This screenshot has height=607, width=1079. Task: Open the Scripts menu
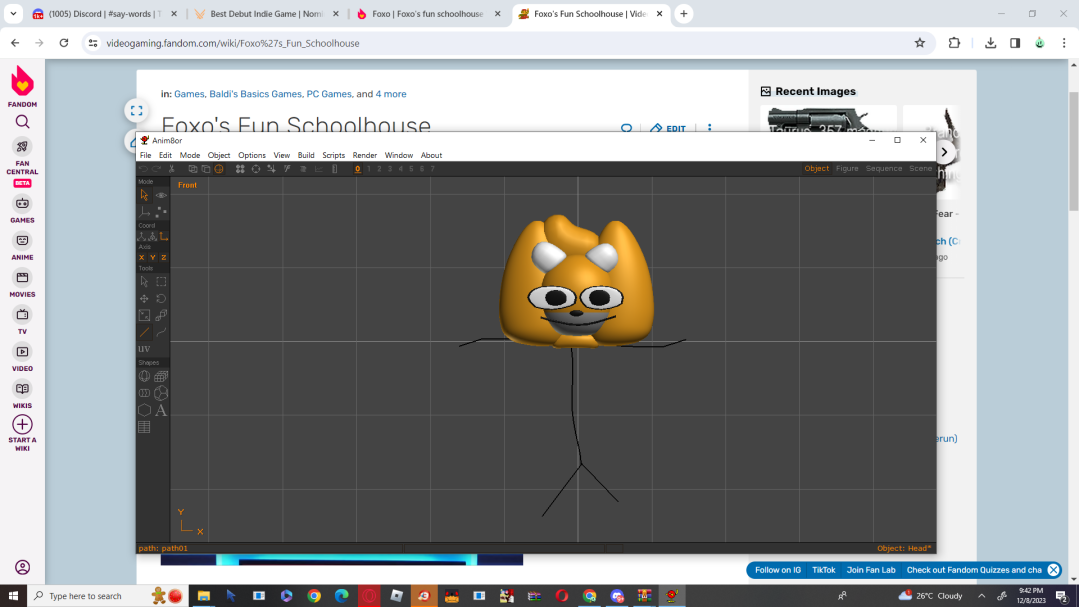[x=334, y=156]
